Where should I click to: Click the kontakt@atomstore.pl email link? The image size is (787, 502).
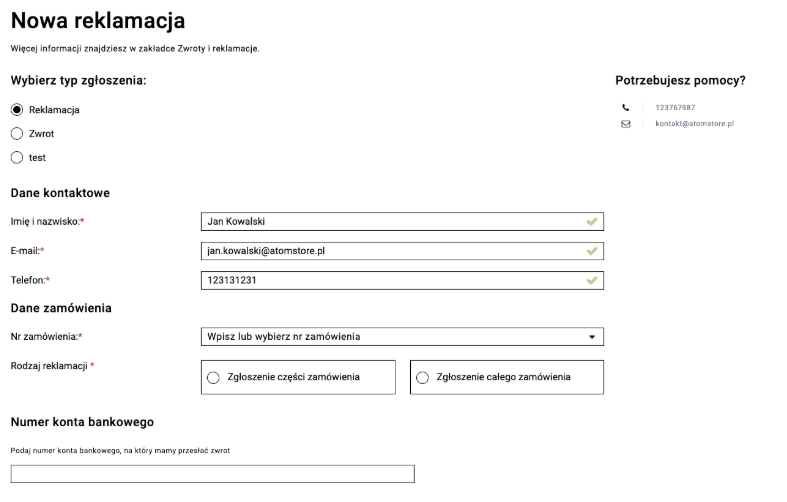pyautogui.click(x=695, y=124)
